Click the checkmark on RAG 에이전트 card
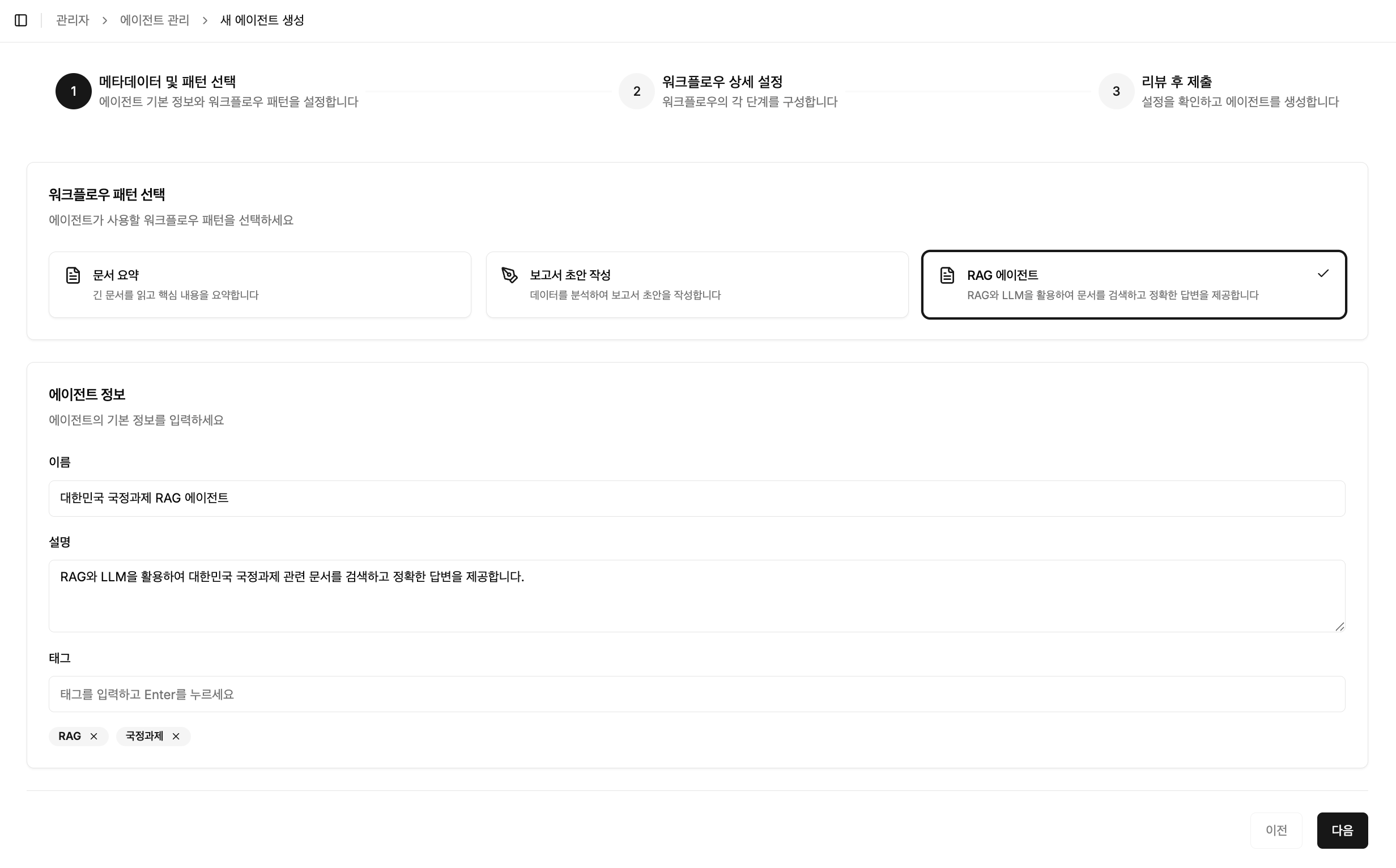The width and height of the screenshot is (1396, 868). click(1323, 274)
